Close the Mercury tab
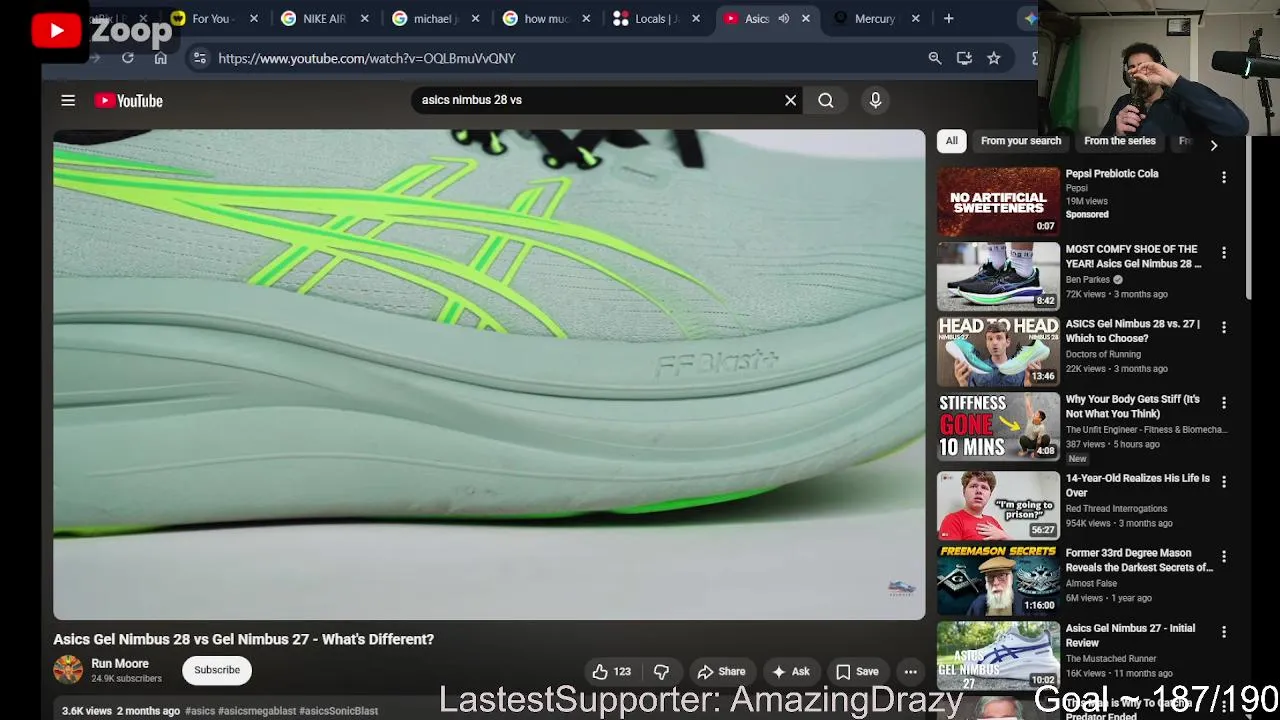Screen dimensions: 1280x720 [915, 18]
